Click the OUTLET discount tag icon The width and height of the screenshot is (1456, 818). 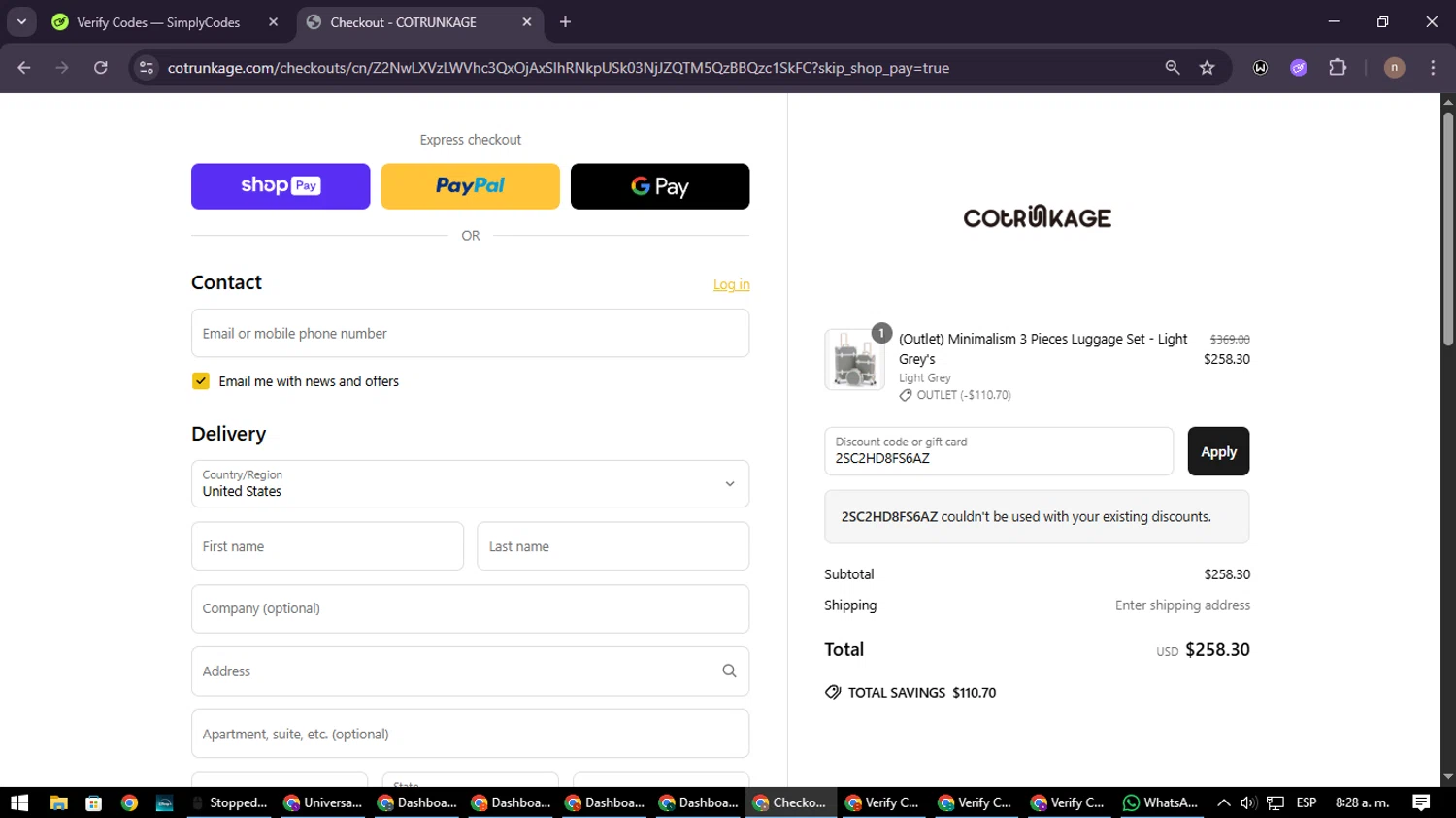point(906,395)
